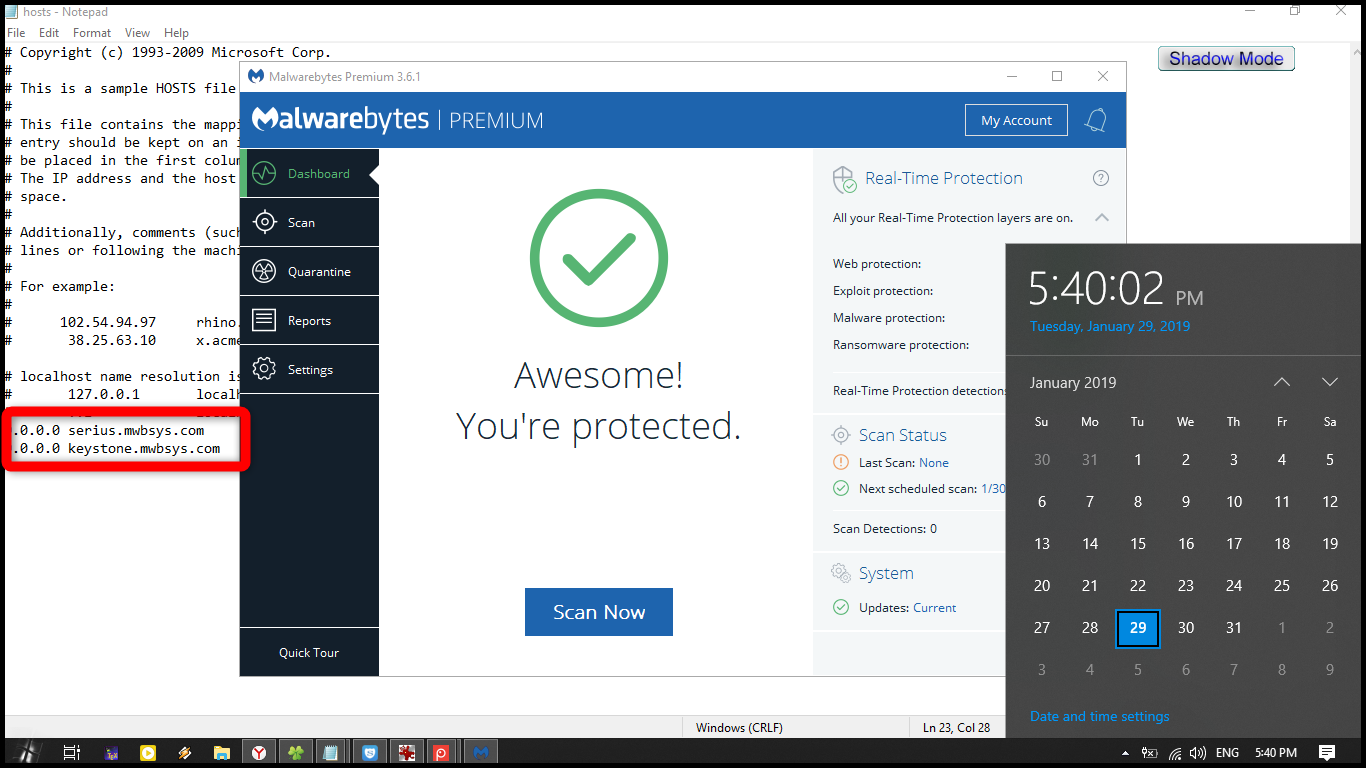This screenshot has width=1366, height=768.
Task: Go to next month in calendar
Action: tap(1330, 382)
